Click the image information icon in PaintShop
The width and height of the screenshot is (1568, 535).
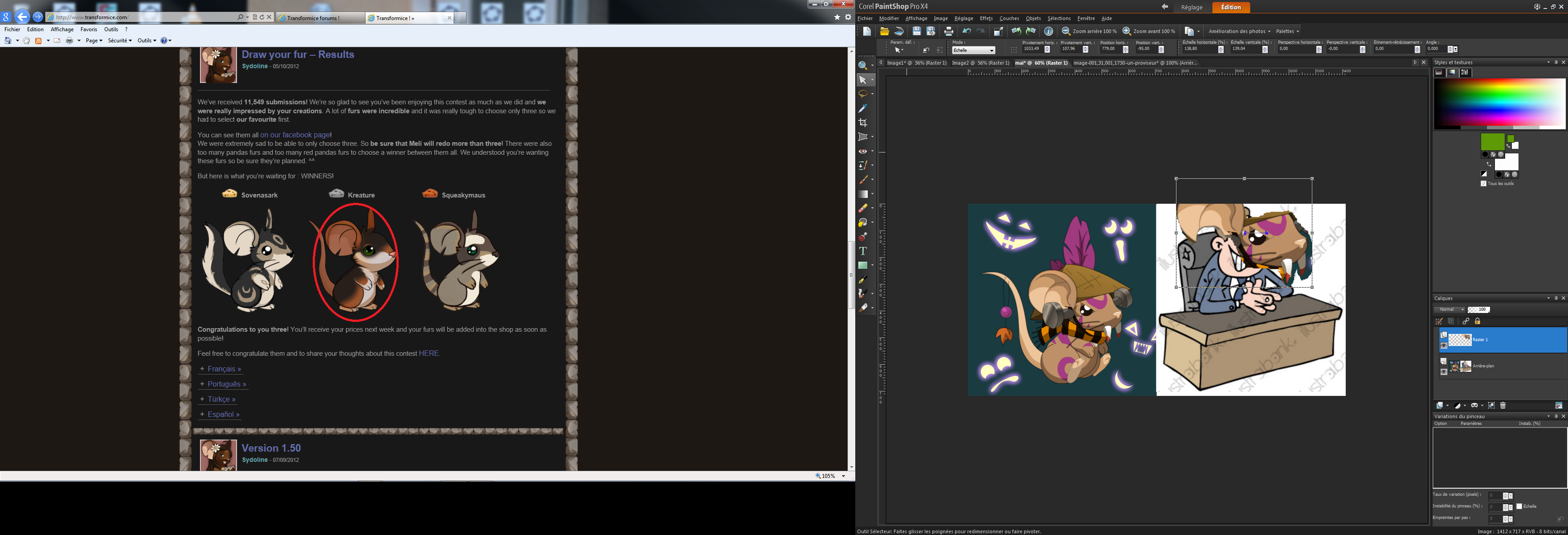point(1048,31)
